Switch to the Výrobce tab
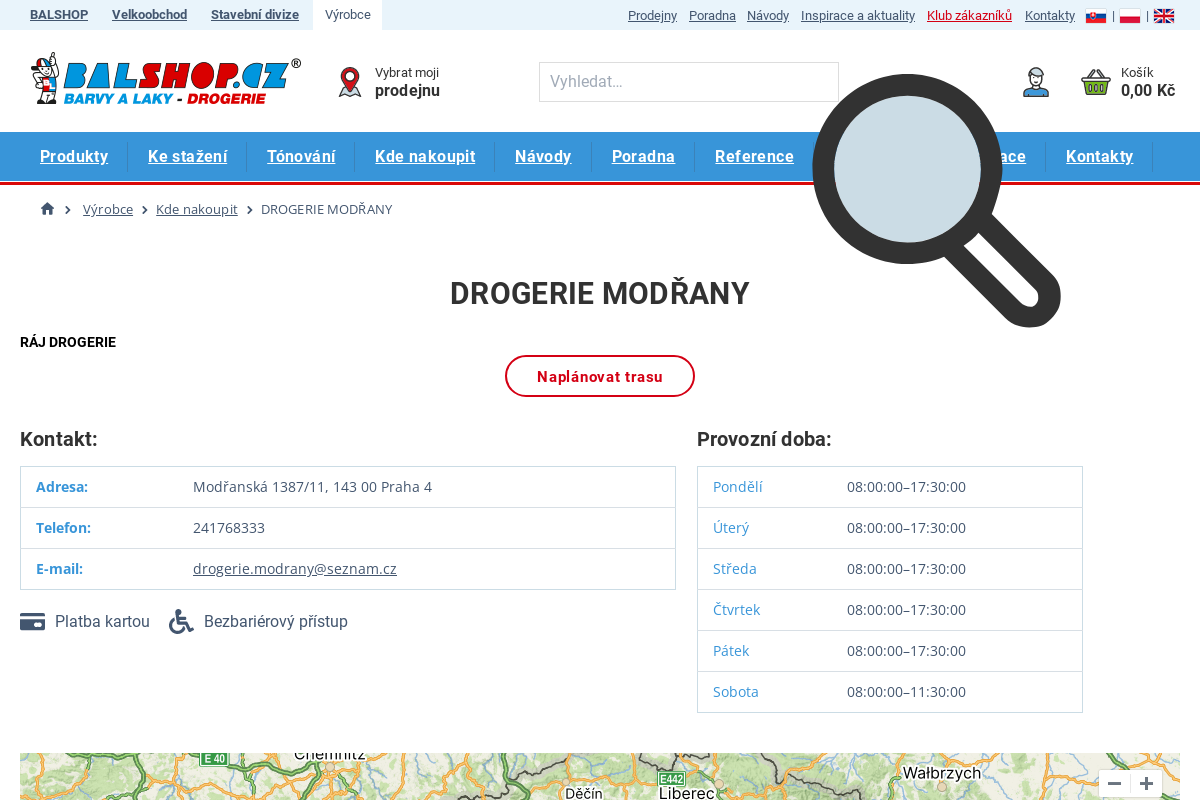The width and height of the screenshot is (1200, 800). [347, 15]
